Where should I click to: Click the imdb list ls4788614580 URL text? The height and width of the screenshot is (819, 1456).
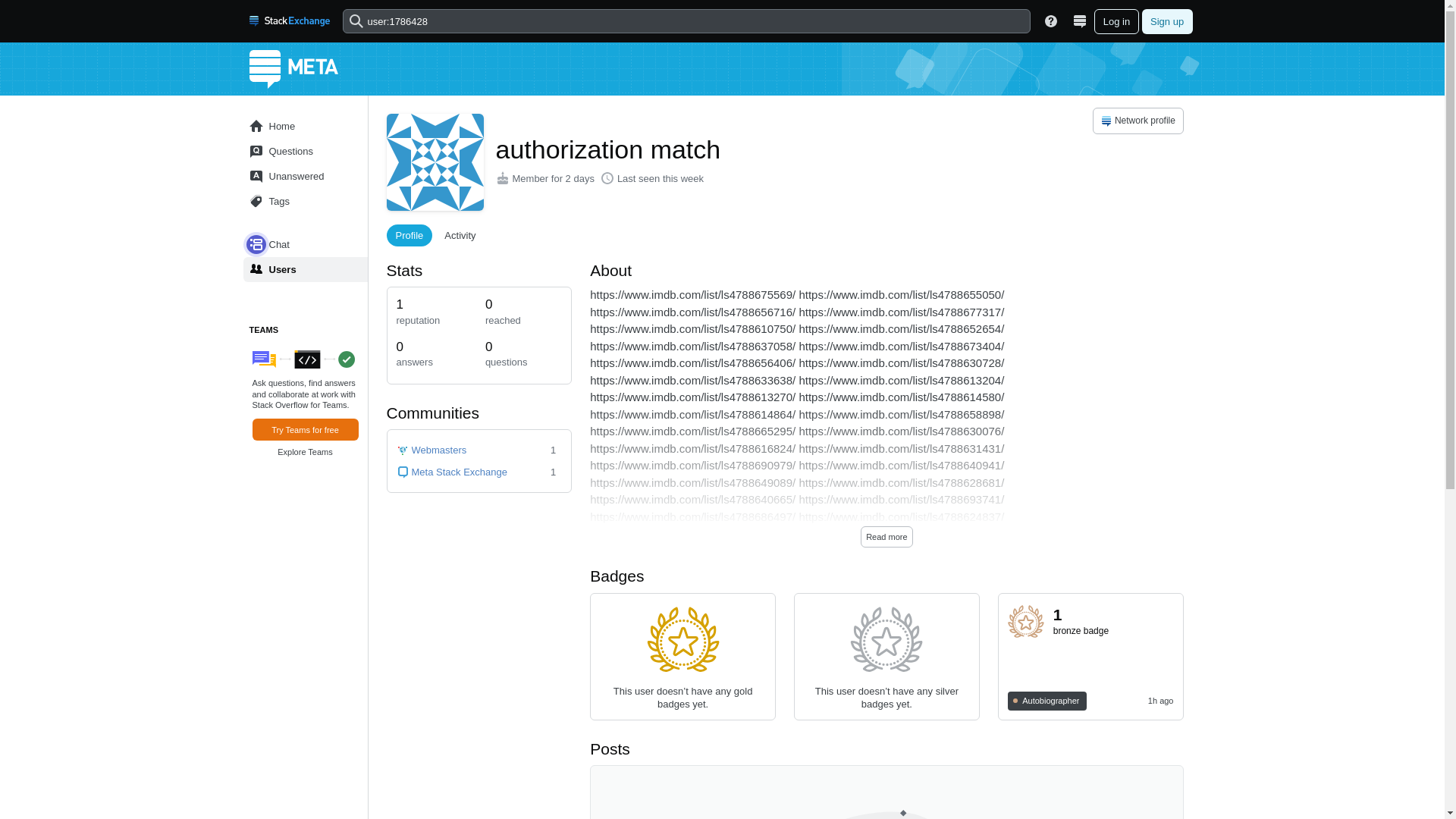point(901,397)
